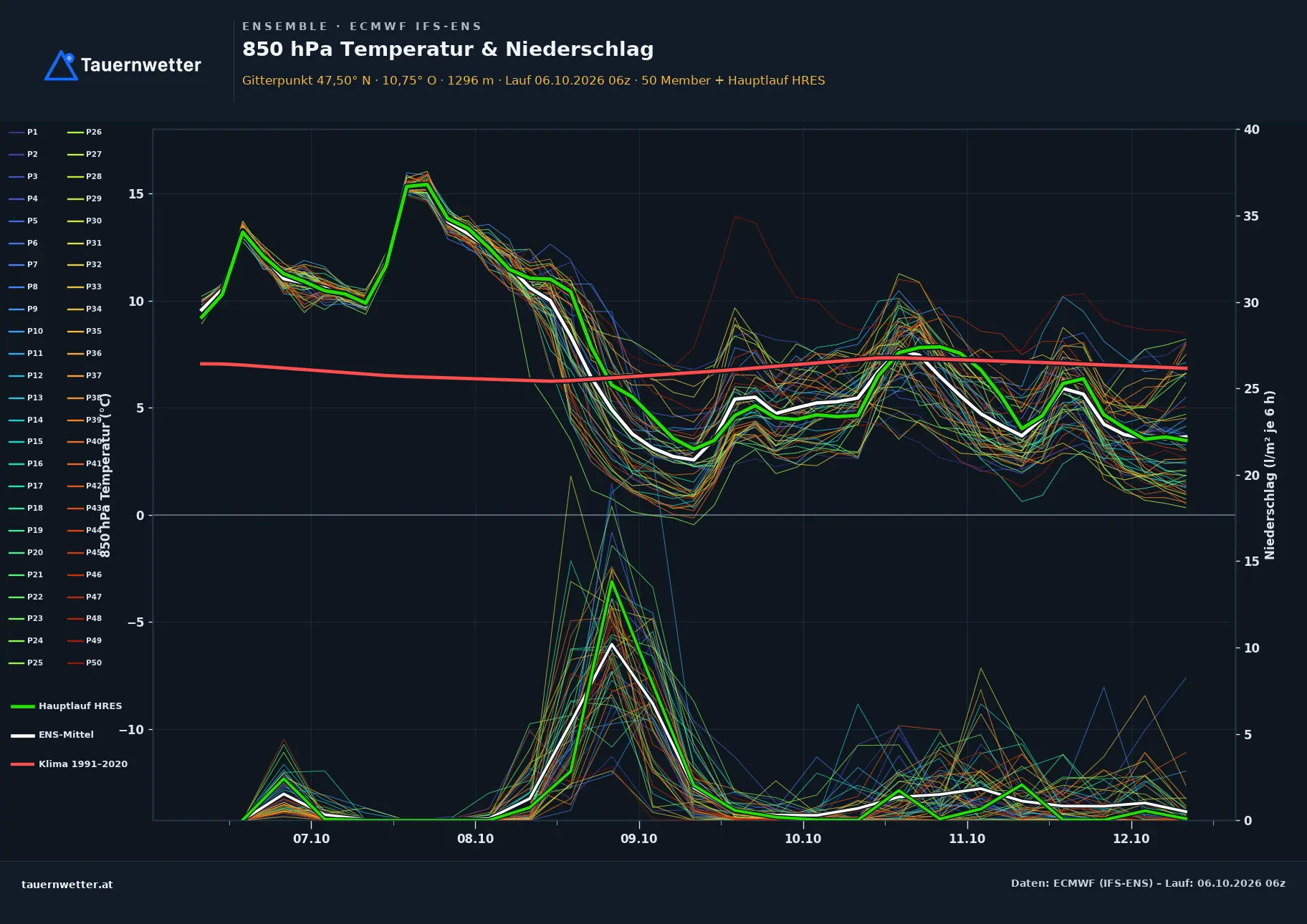The image size is (1307, 924).
Task: Click legend entry P15
Action: pos(26,442)
